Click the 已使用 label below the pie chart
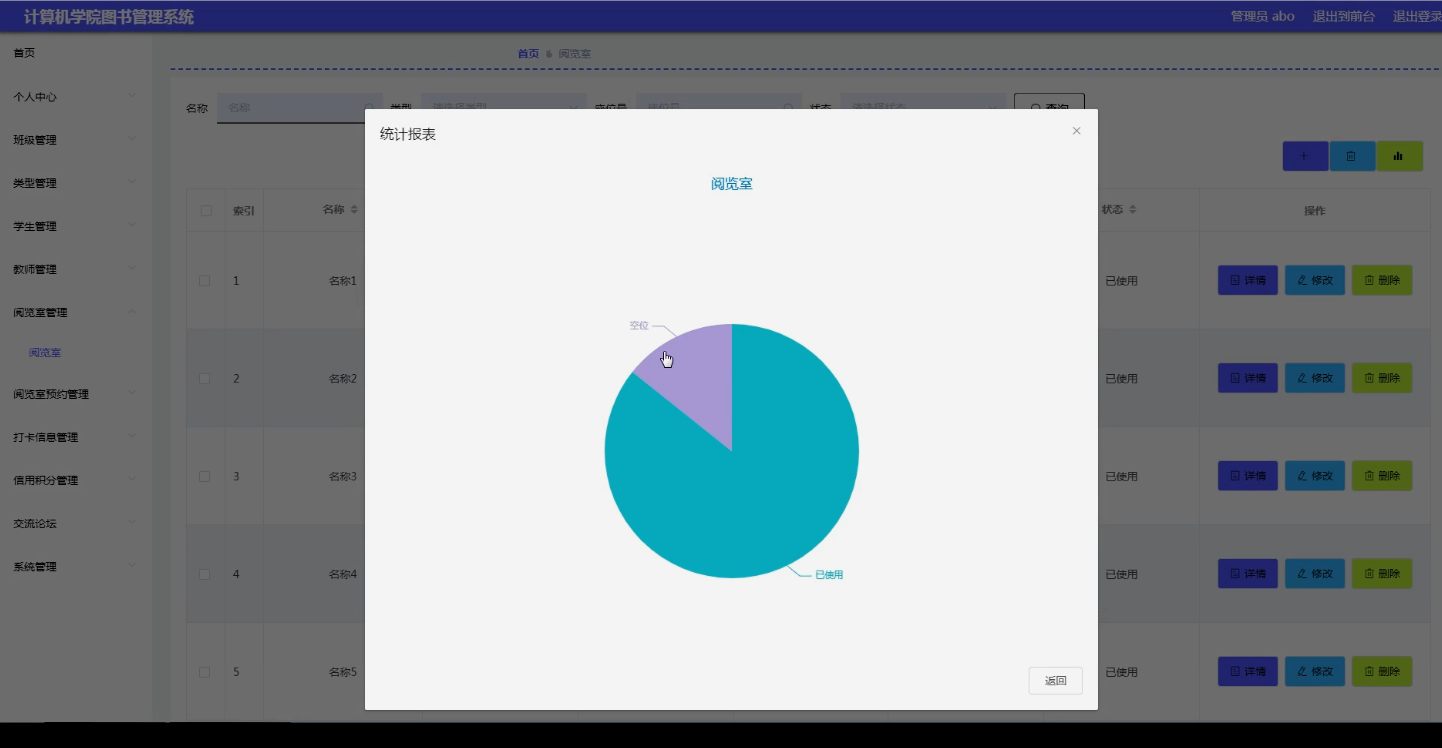Image resolution: width=1442 pixels, height=748 pixels. (829, 575)
